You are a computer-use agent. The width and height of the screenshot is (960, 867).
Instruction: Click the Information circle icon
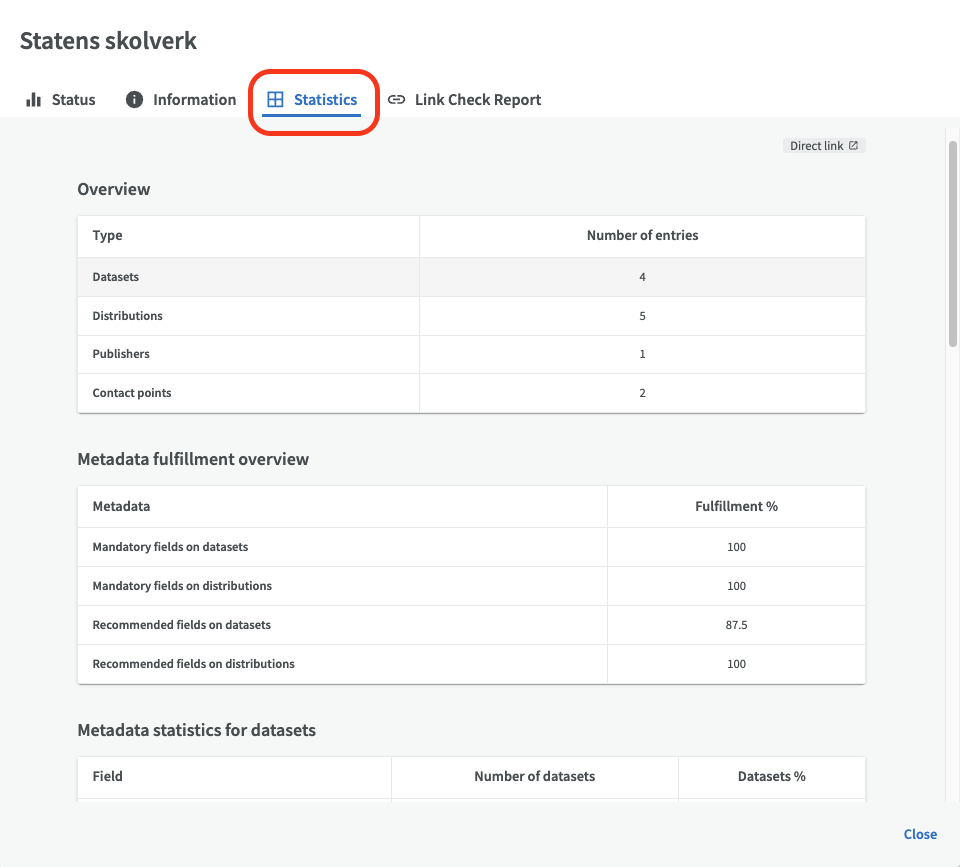[134, 99]
